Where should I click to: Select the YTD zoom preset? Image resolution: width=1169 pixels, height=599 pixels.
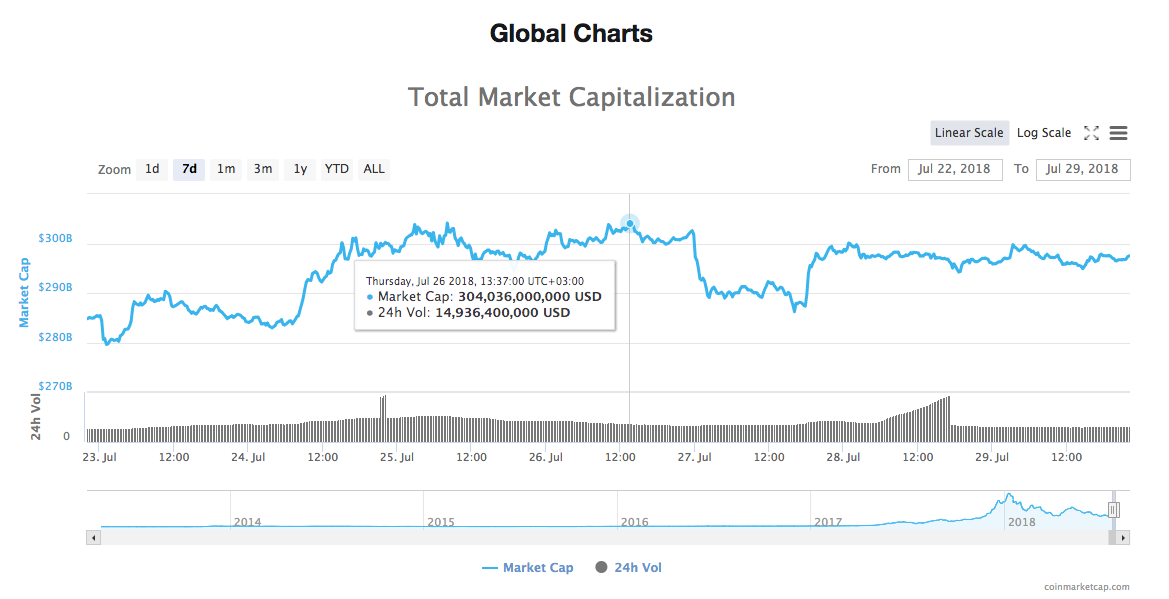(336, 169)
